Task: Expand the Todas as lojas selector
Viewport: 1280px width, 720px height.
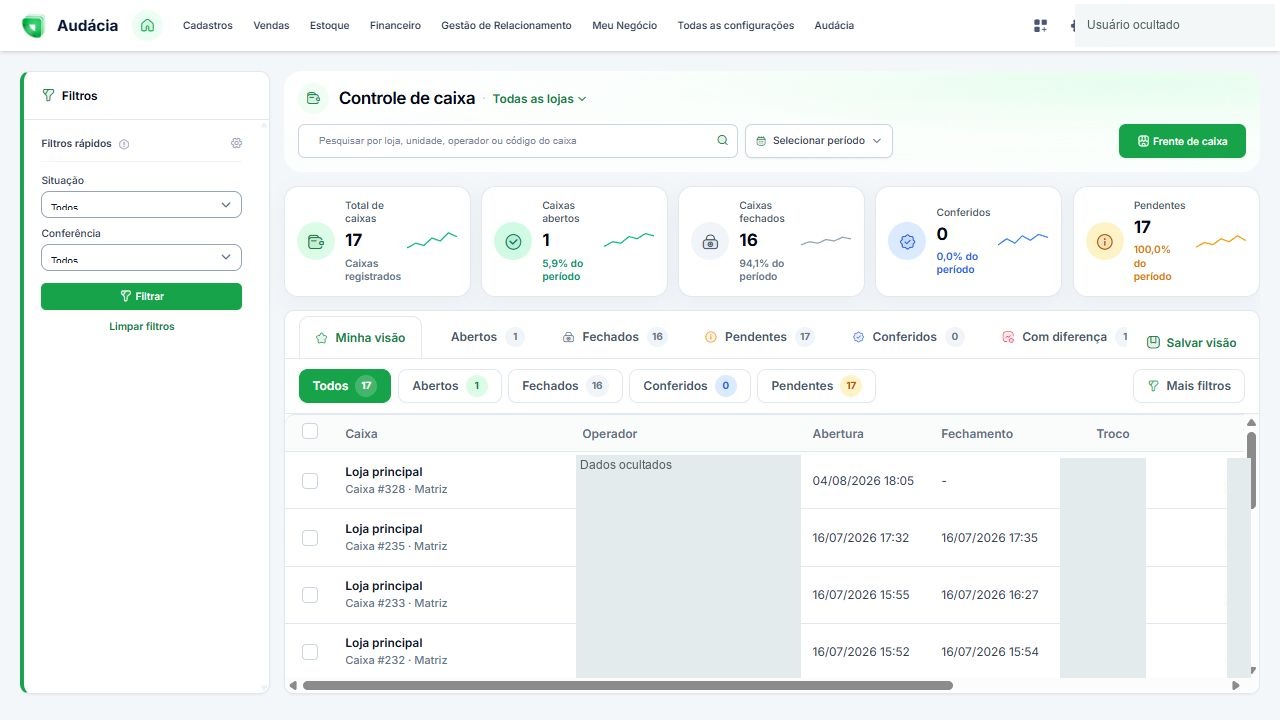Action: coord(540,99)
